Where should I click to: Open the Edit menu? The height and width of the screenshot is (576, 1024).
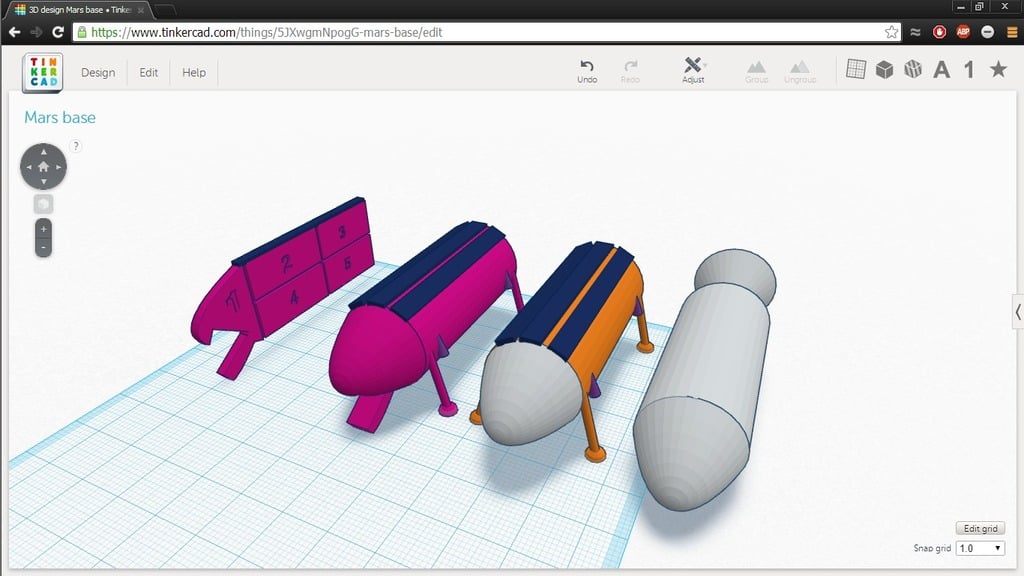[148, 72]
